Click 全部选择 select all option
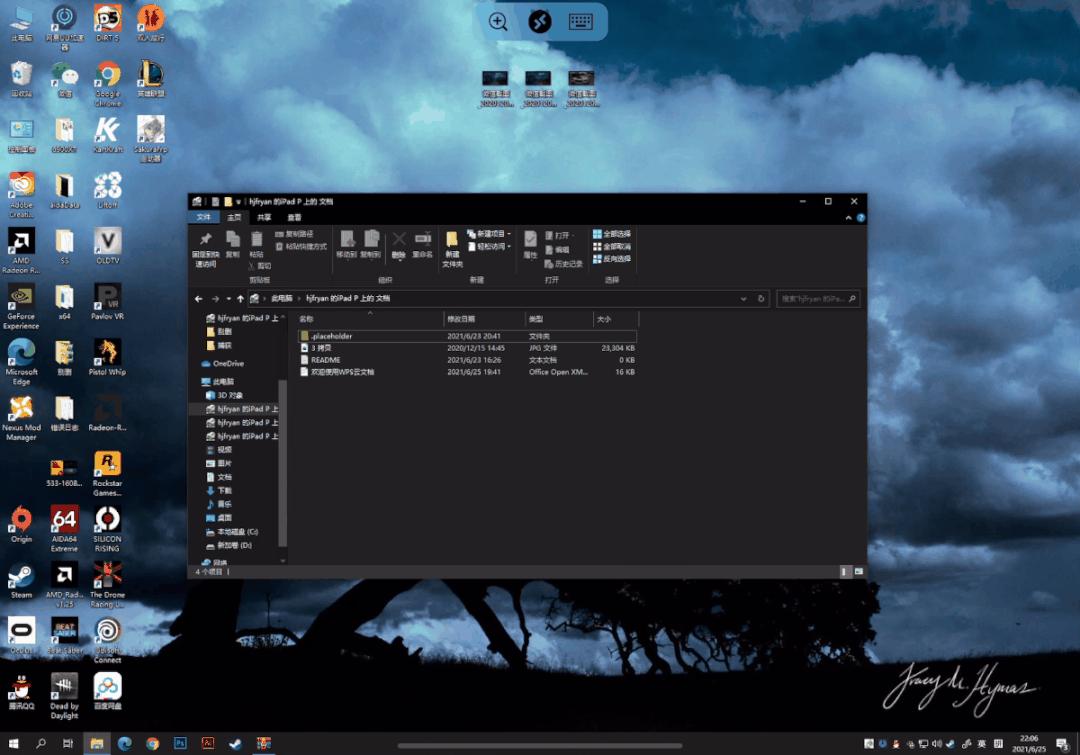Screen dimensions: 1080x755 pos(612,234)
